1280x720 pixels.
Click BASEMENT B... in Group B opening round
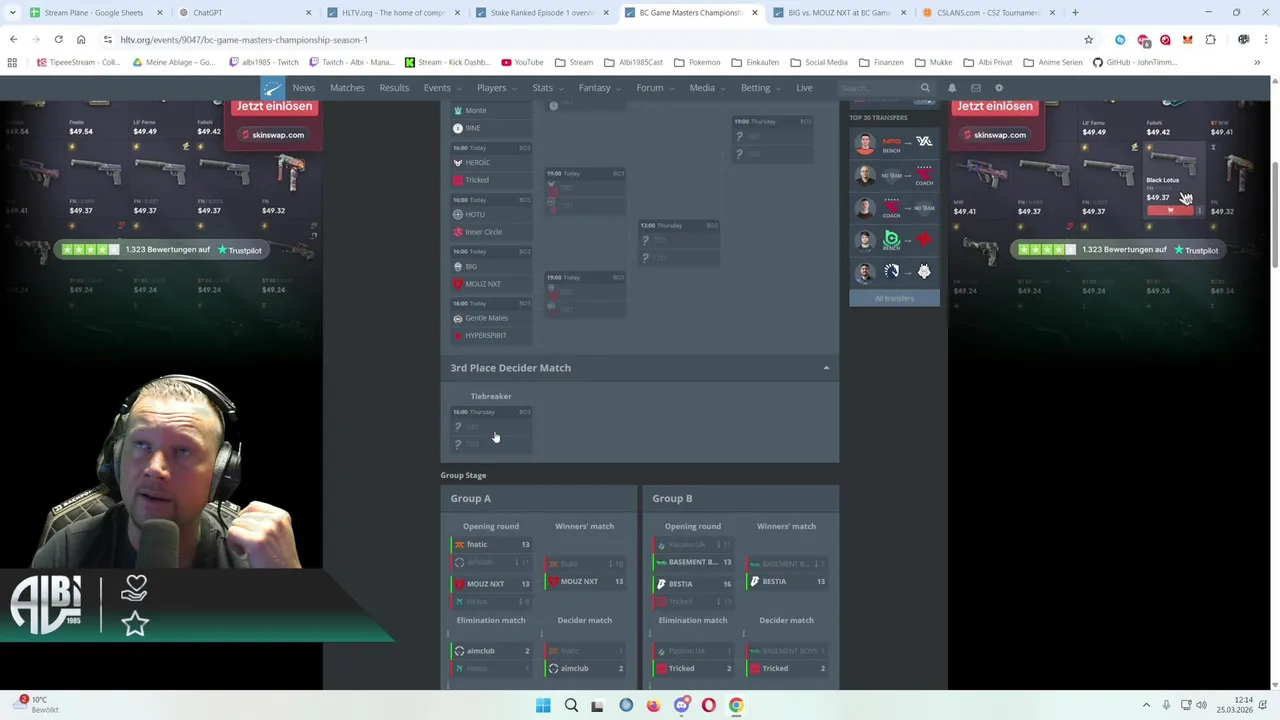coord(693,562)
